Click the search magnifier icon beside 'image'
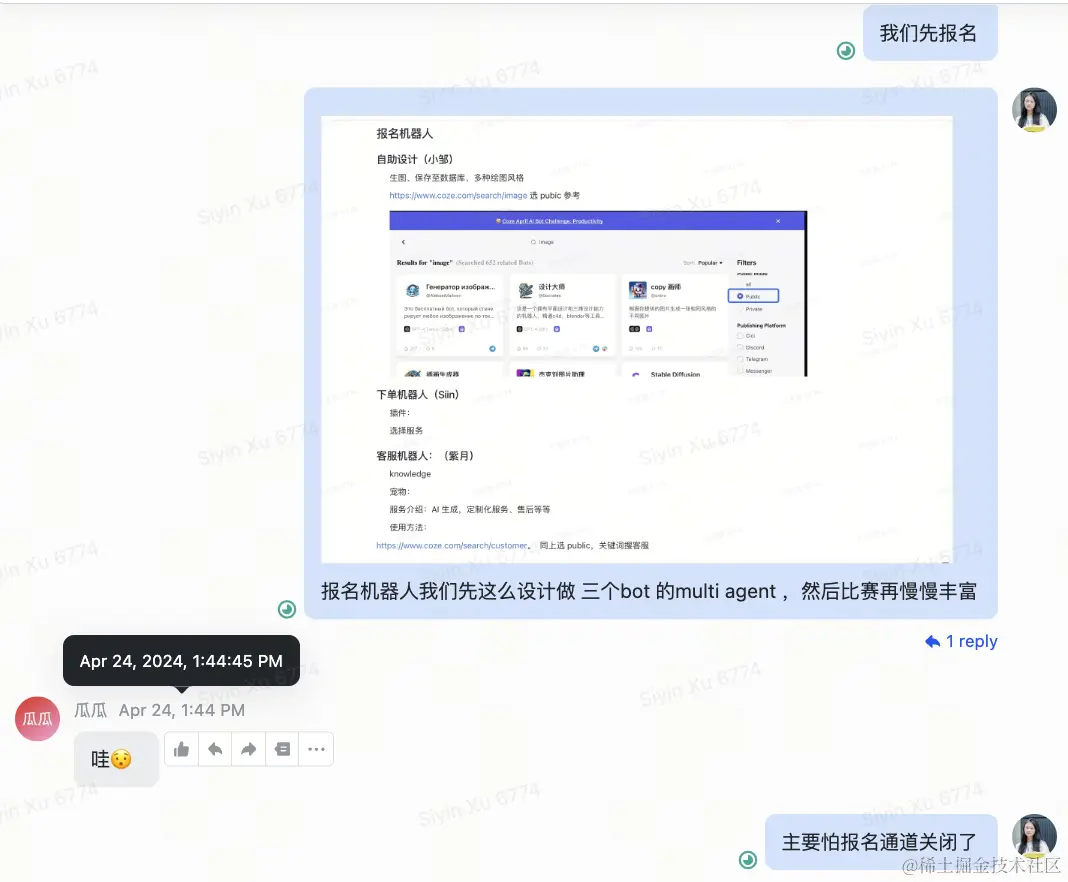 (x=534, y=242)
